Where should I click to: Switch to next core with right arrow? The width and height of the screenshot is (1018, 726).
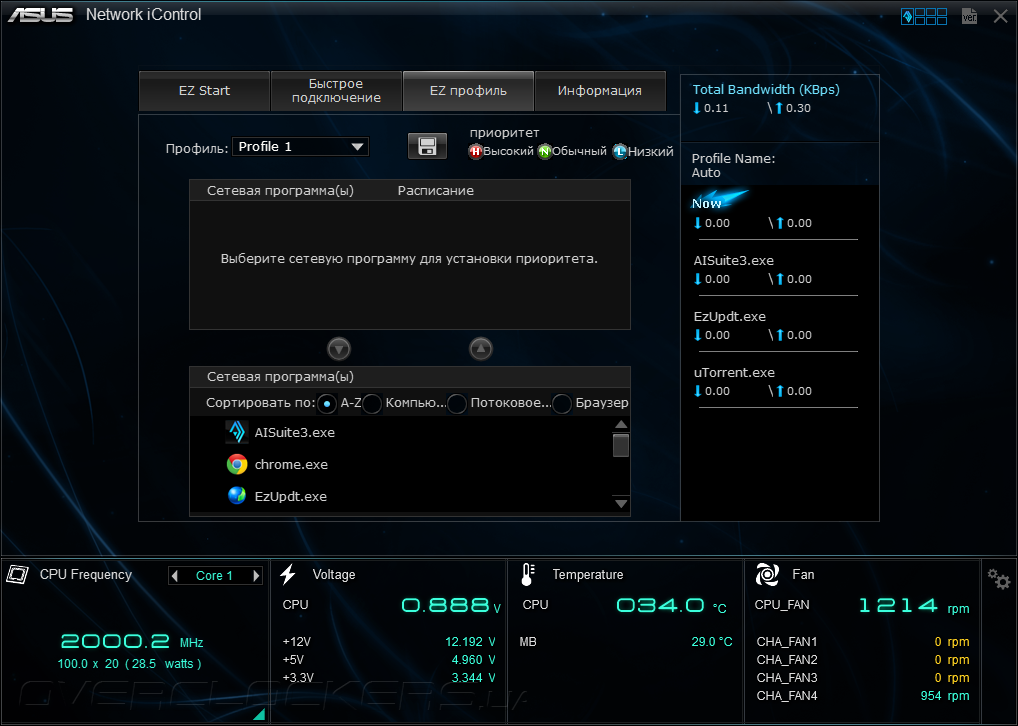point(256,575)
